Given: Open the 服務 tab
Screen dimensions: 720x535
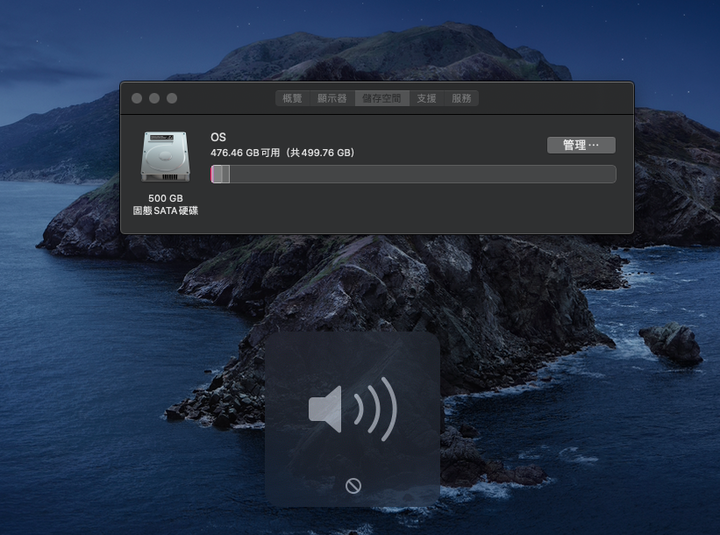Looking at the screenshot, I should pos(461,98).
